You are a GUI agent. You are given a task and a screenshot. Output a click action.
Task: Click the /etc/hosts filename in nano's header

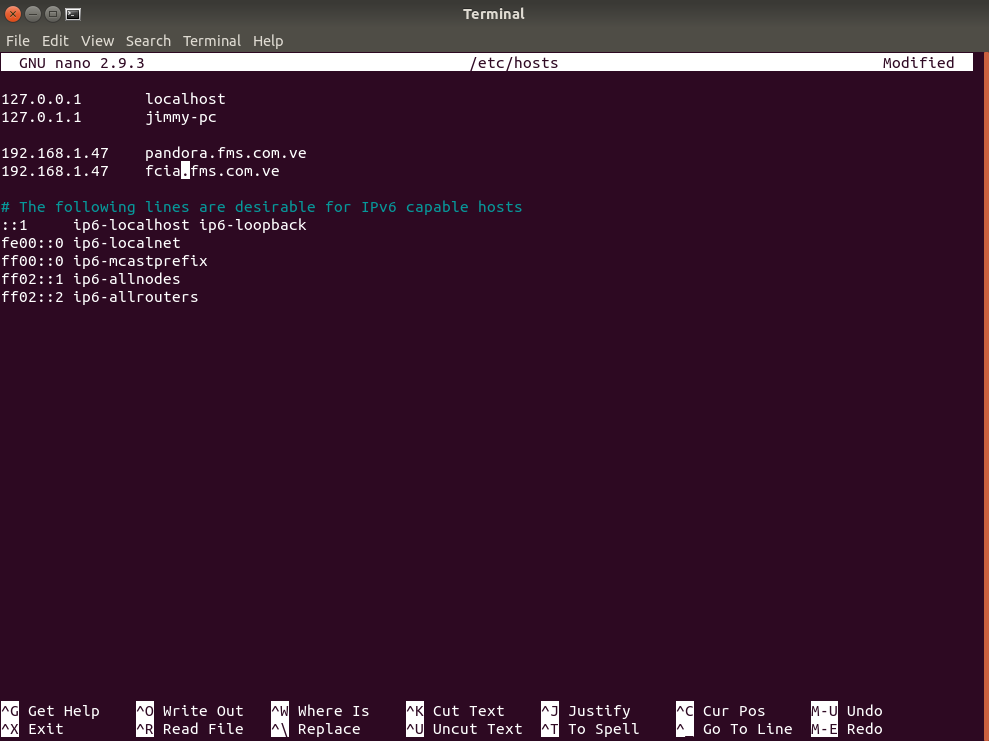coord(514,63)
